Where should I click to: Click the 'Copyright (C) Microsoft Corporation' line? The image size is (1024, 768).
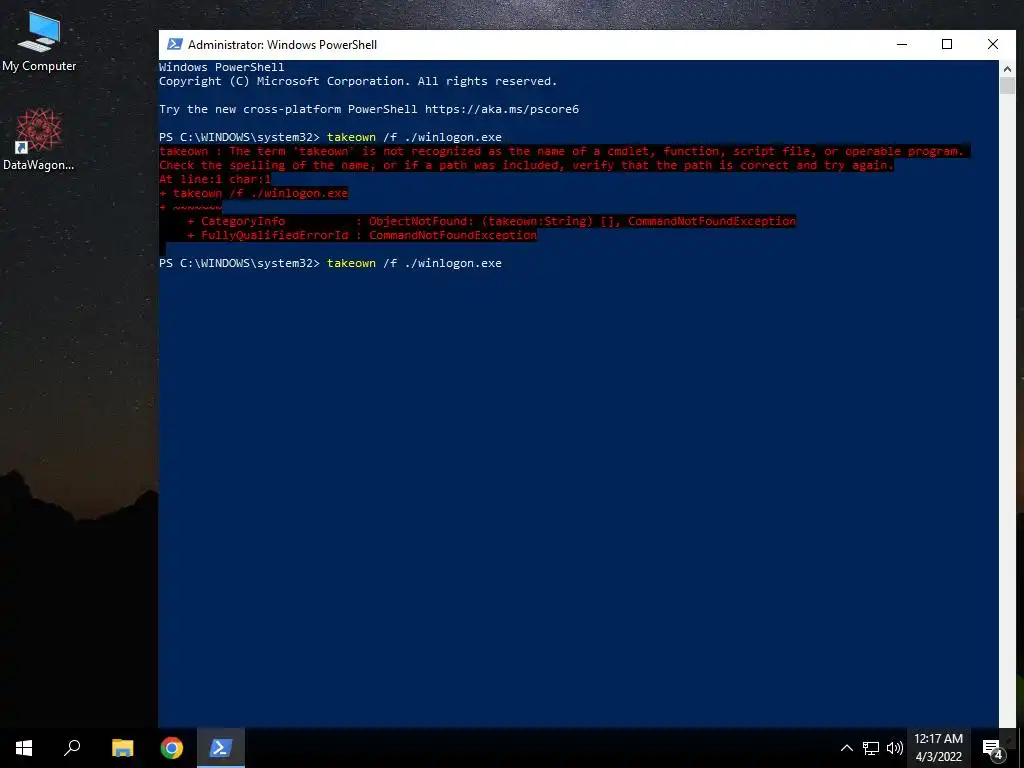[358, 81]
